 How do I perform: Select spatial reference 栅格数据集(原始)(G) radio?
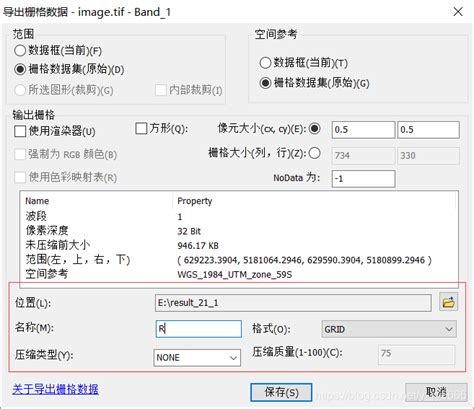[265, 83]
